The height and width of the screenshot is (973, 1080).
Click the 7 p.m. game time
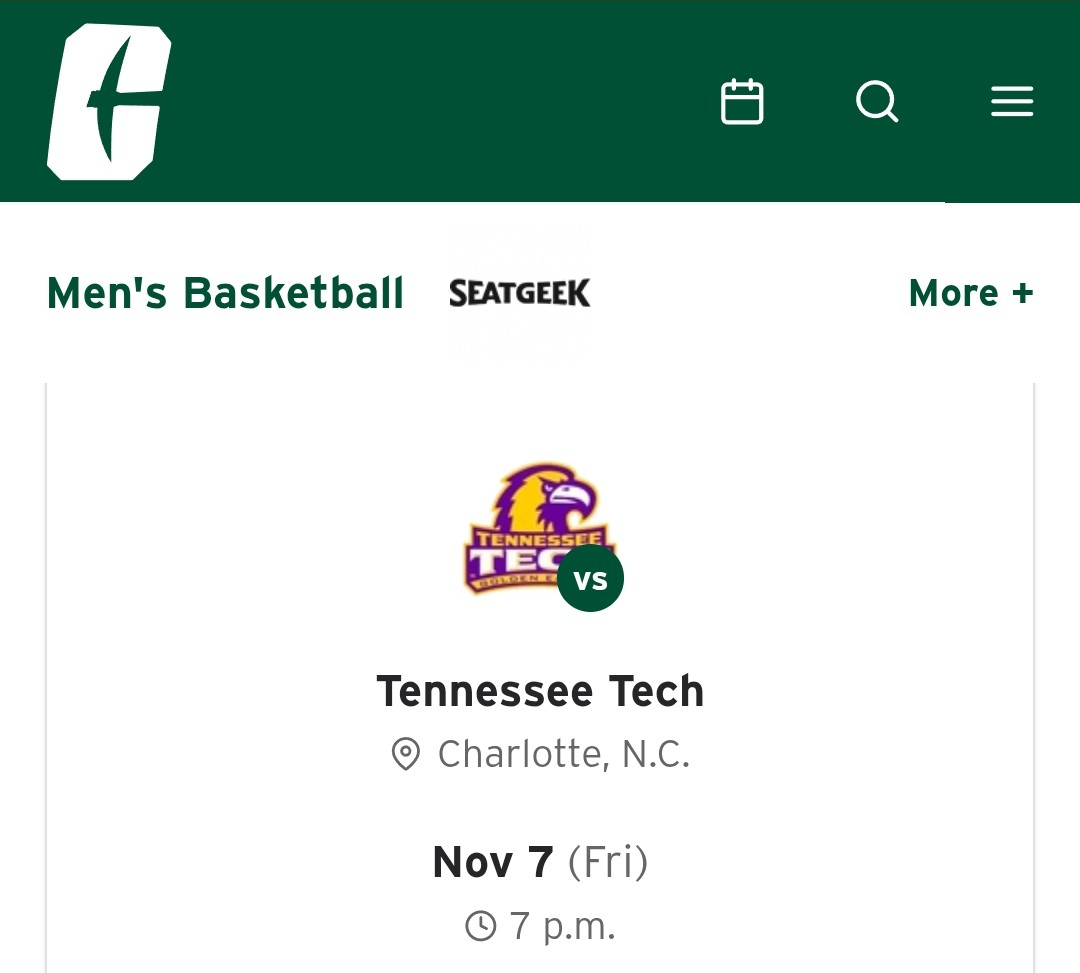pos(562,926)
